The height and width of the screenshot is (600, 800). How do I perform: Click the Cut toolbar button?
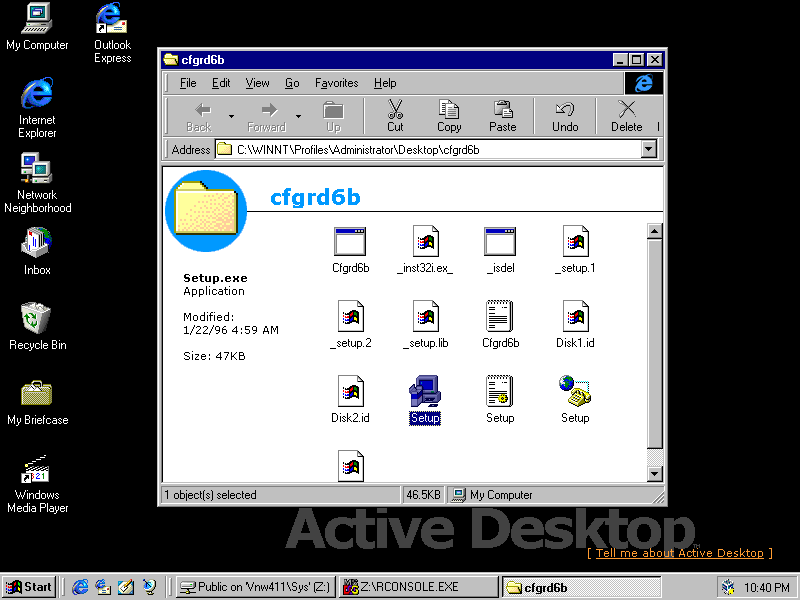pyautogui.click(x=395, y=116)
